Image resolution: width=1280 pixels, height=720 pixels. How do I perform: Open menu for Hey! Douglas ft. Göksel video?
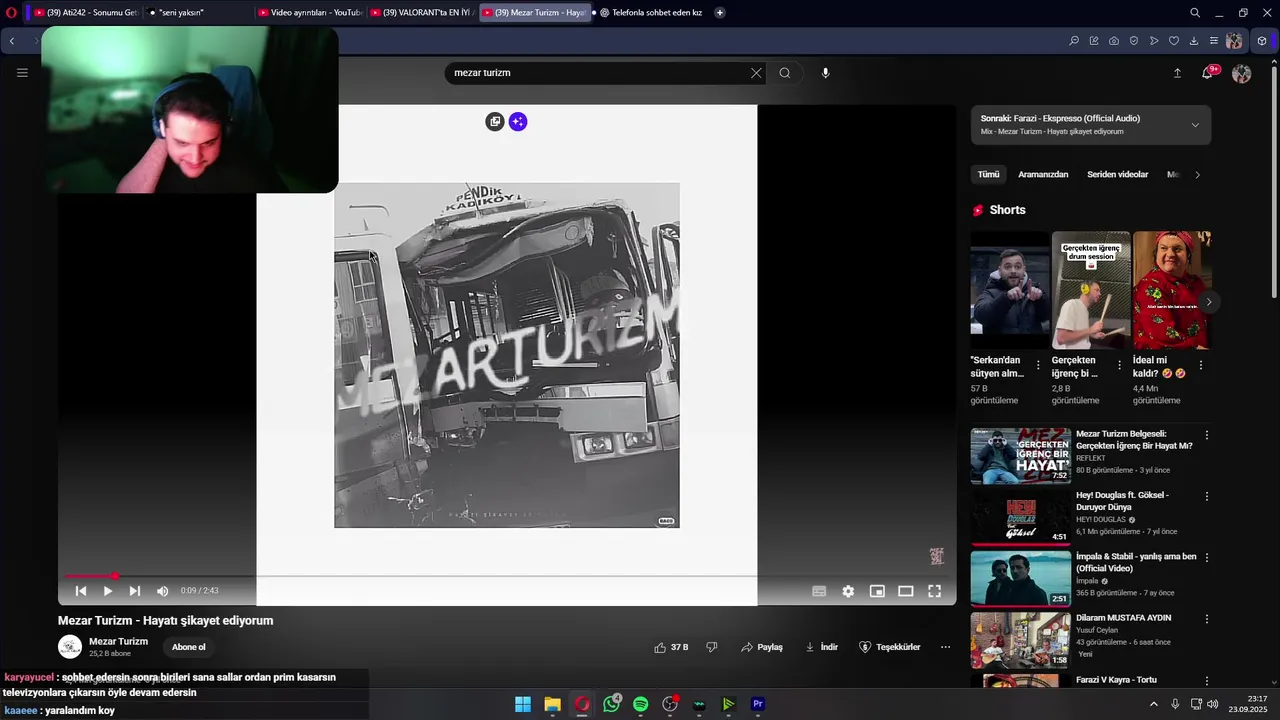point(1207,496)
